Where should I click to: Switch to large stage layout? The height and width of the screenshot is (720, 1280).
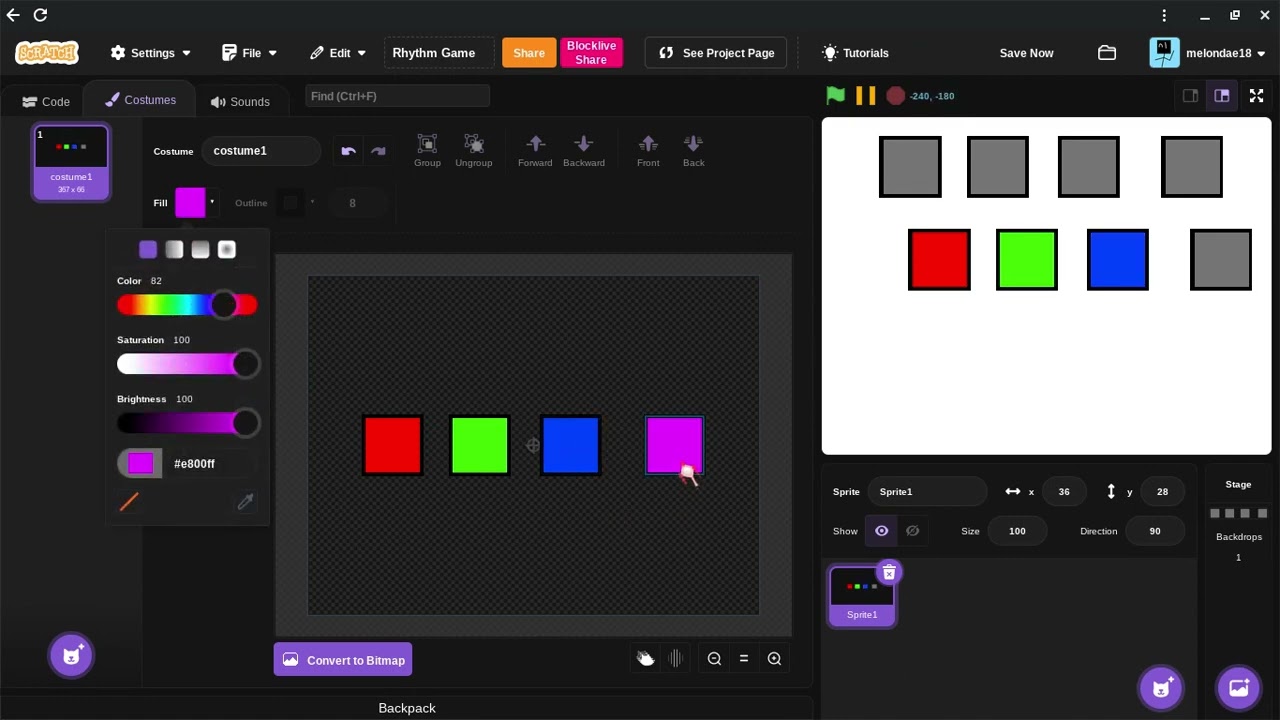point(1221,96)
